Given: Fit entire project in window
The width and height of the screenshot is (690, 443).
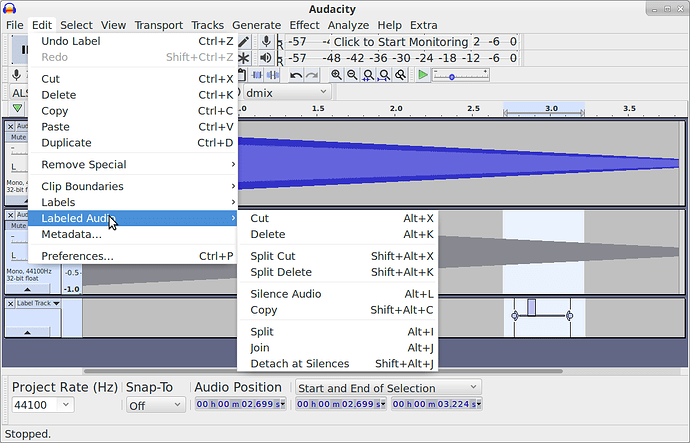Looking at the screenshot, I should [x=384, y=75].
